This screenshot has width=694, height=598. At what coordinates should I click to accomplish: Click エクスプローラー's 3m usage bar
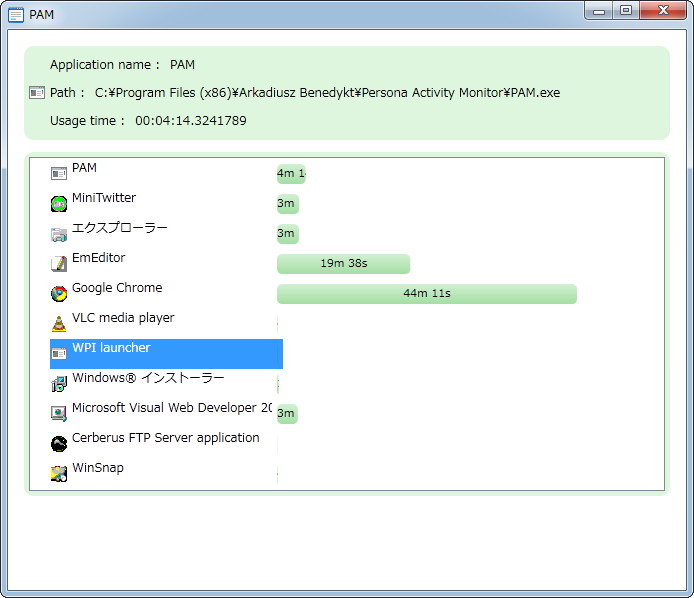[288, 234]
